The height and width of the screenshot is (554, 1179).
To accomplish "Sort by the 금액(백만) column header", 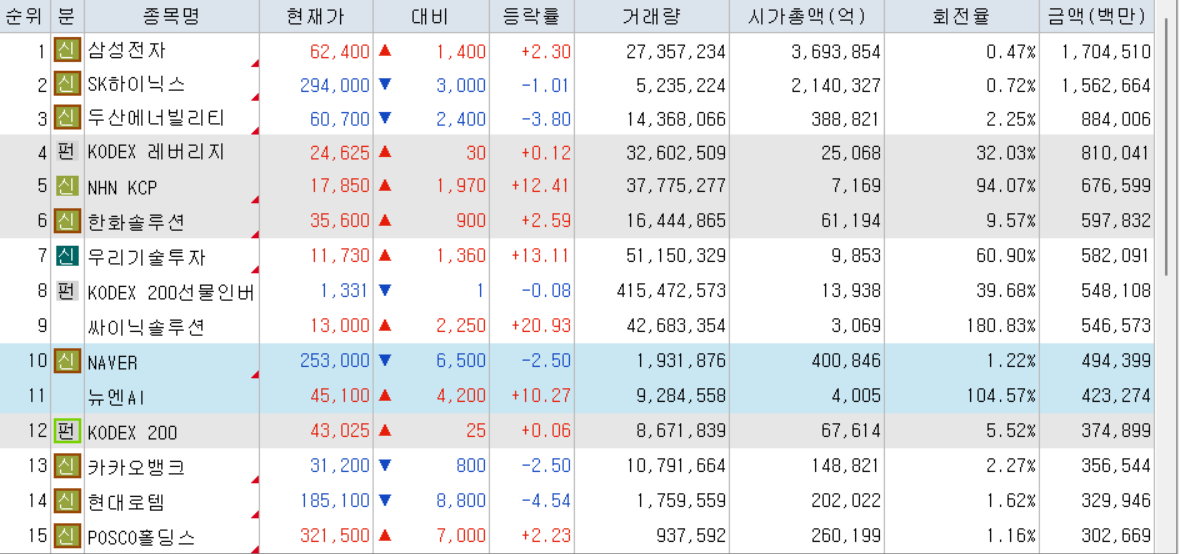I will click(1096, 17).
